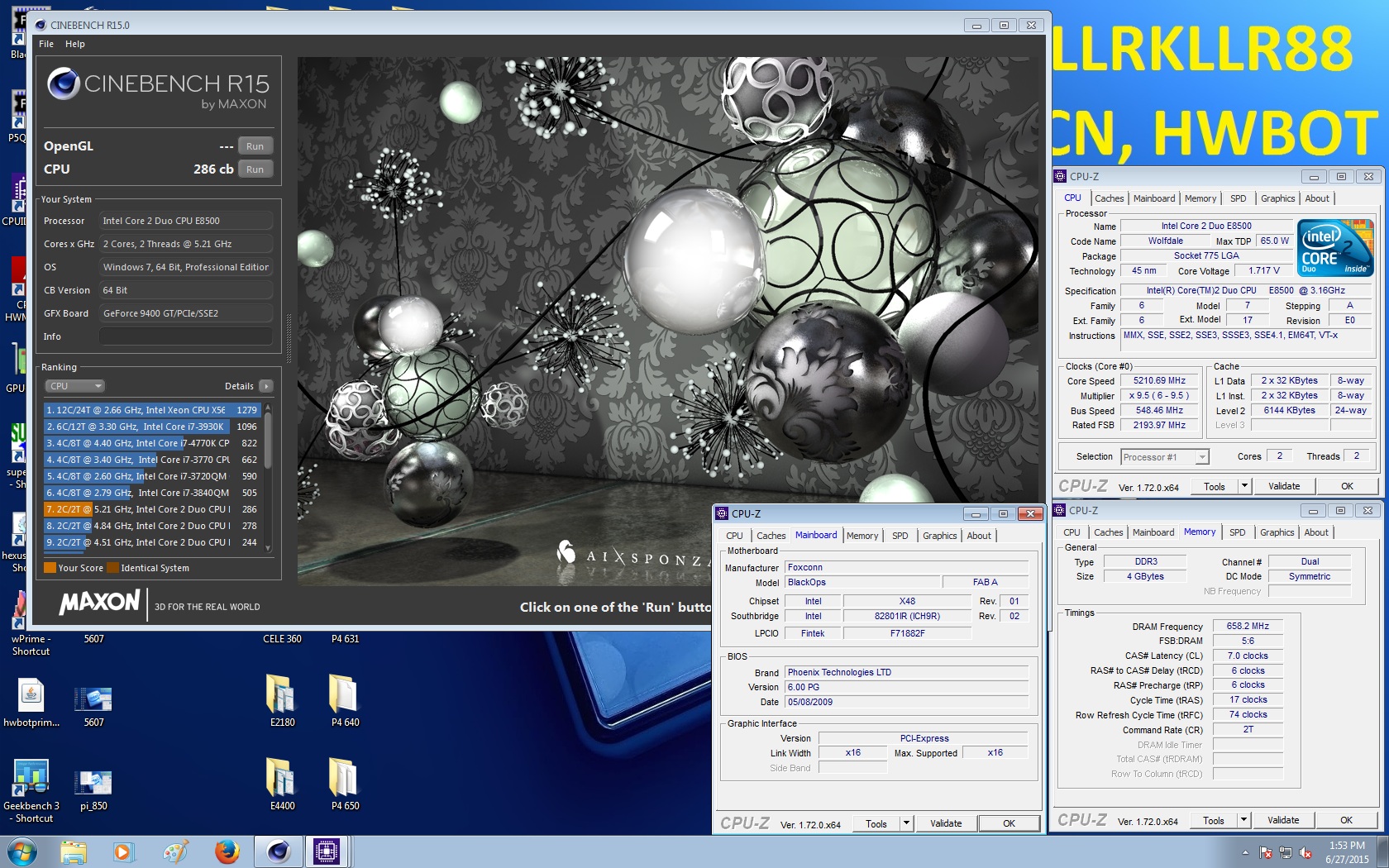Open Memory tab in the Mainboard CPU-Z window
The width and height of the screenshot is (1389, 868).
(x=862, y=536)
